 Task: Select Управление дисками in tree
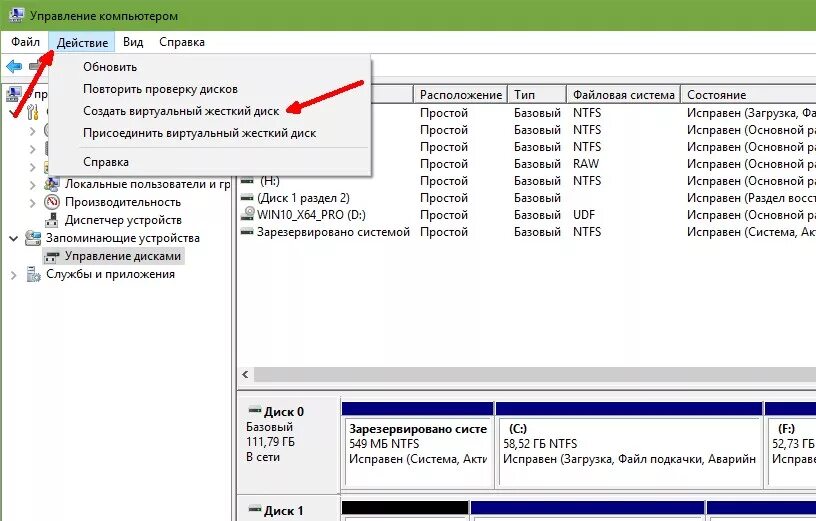coord(123,256)
